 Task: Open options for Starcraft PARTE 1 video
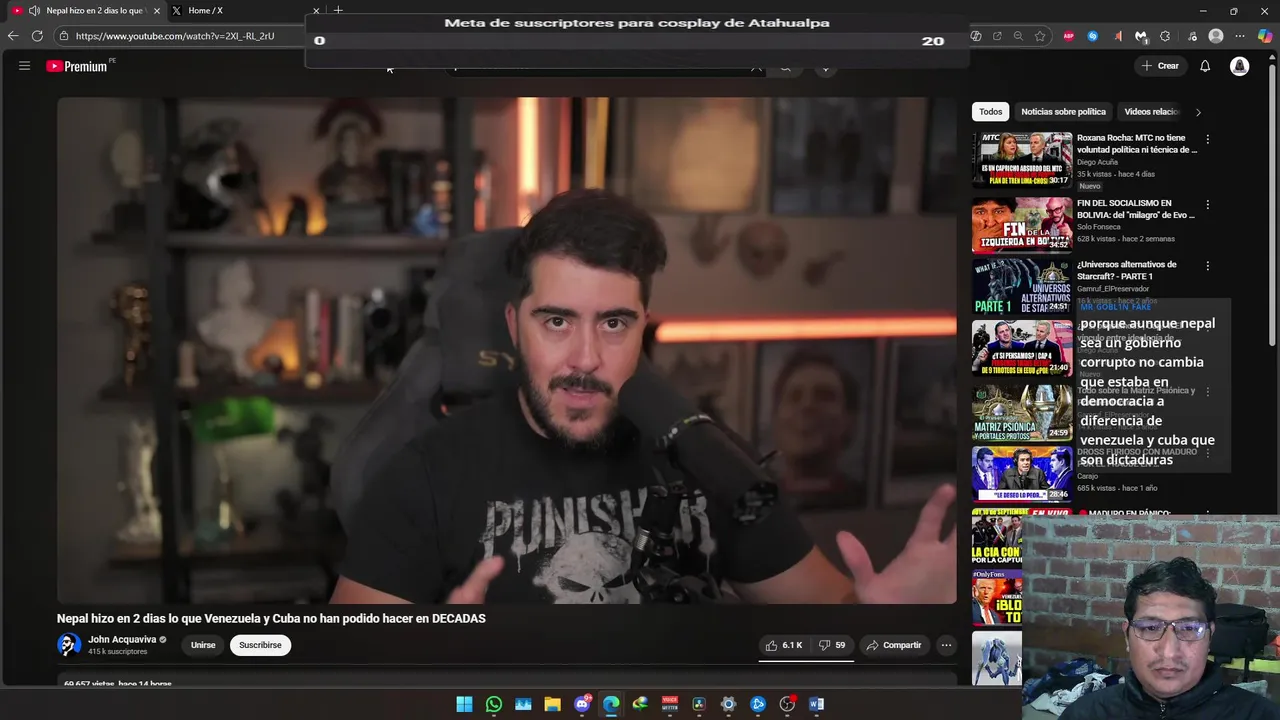point(1207,266)
